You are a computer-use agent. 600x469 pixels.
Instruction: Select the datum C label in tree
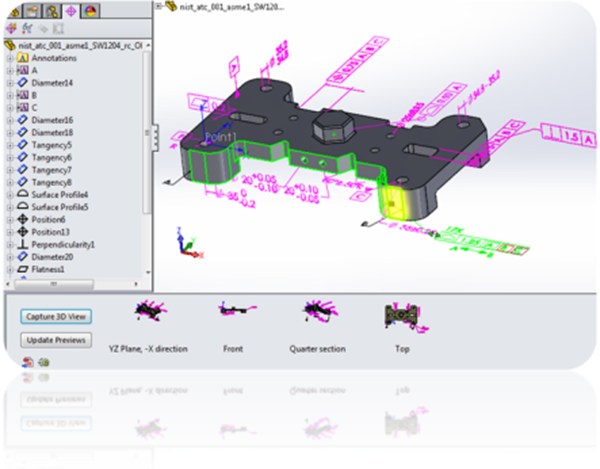tap(34, 107)
